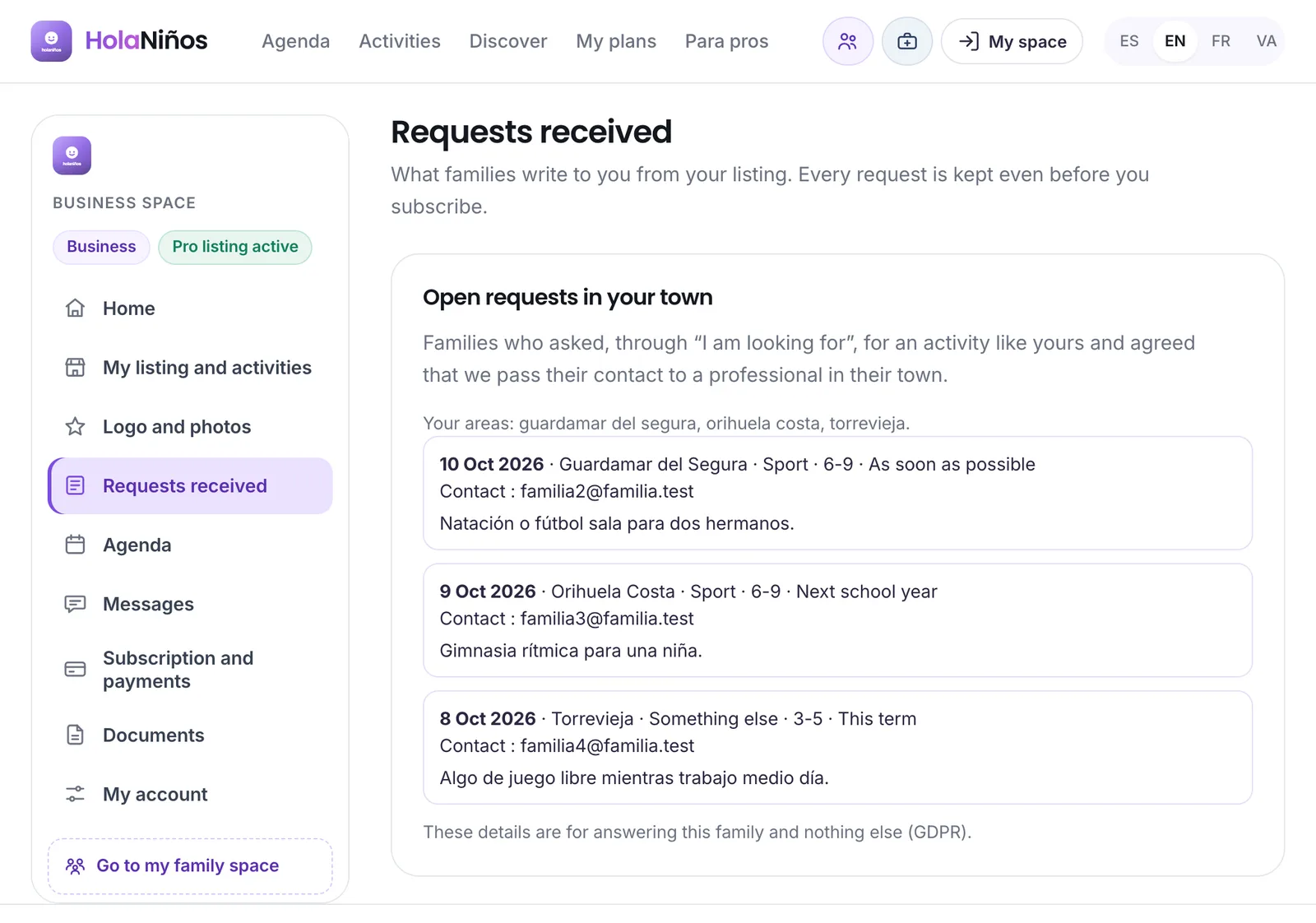This screenshot has width=1316, height=923.
Task: Click the calendar icon beside sidebar Agenda
Action: click(x=75, y=545)
